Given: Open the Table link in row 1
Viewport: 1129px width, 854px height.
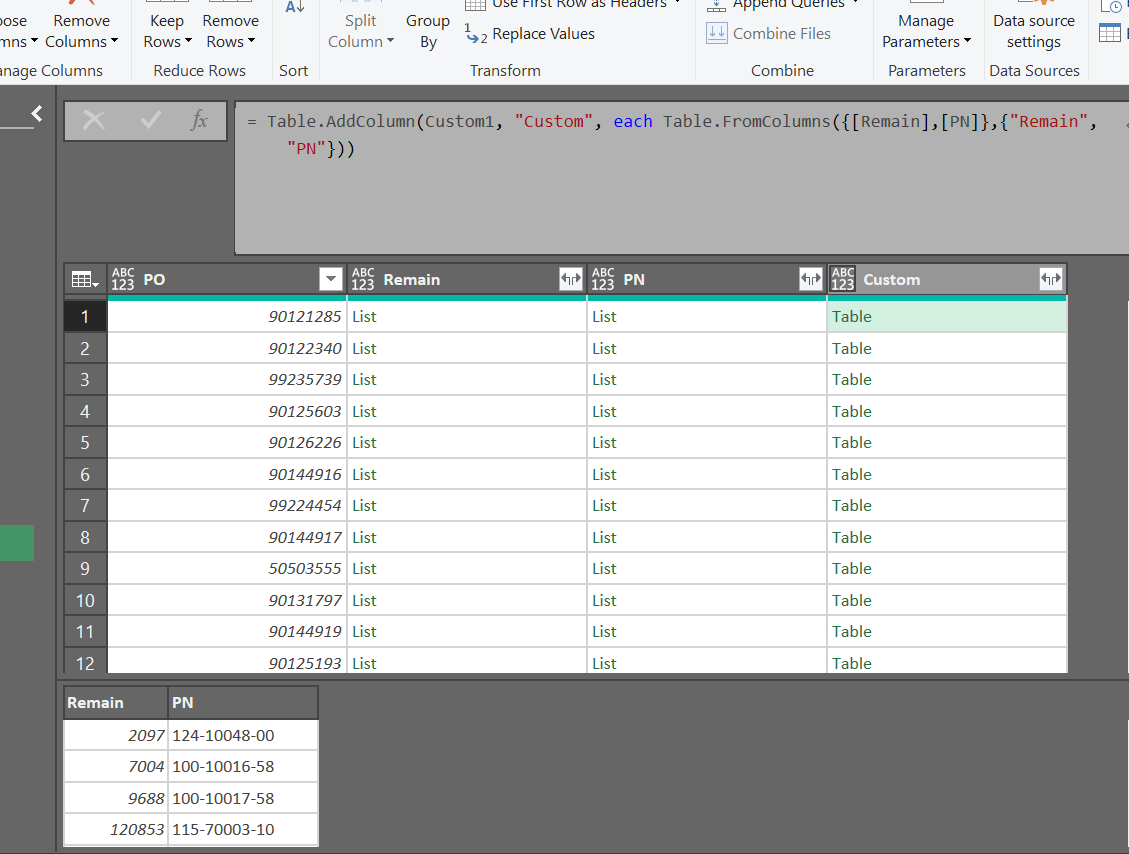Looking at the screenshot, I should tap(852, 316).
